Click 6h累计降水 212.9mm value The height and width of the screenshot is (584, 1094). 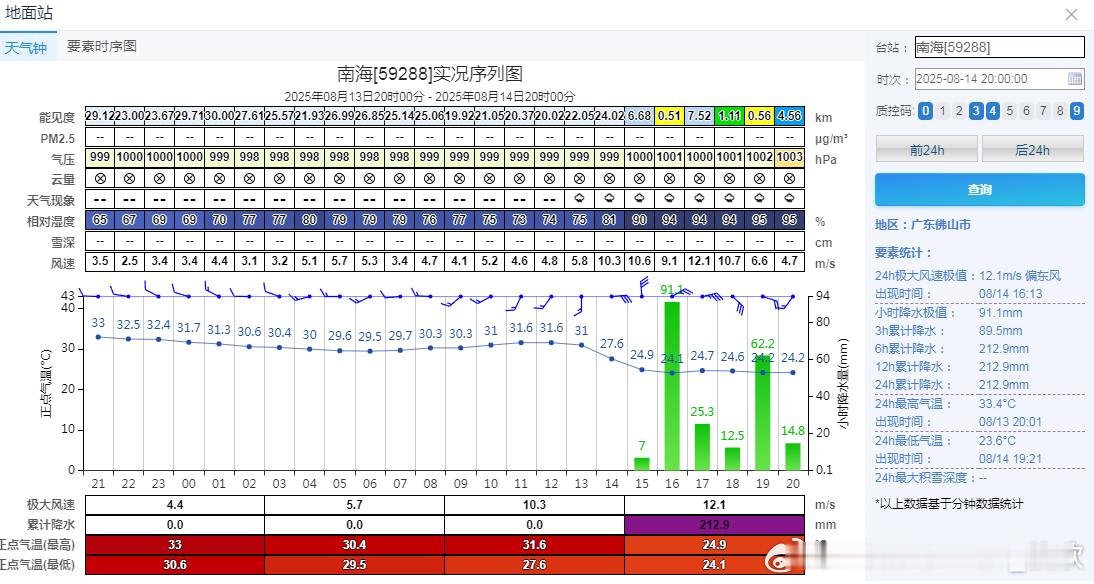[x=1004, y=349]
